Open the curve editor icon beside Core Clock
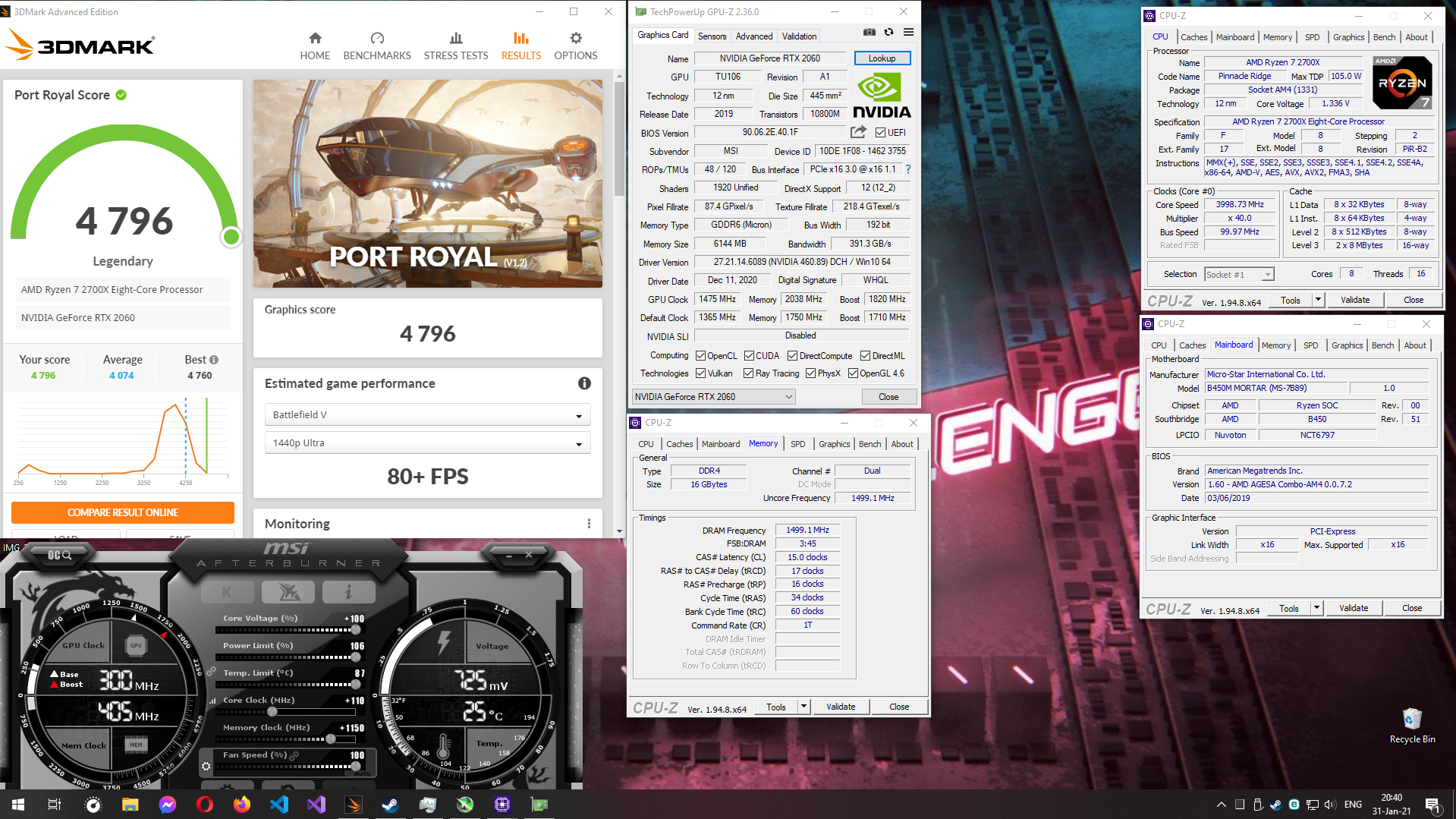This screenshot has width=1456, height=819. point(212,701)
